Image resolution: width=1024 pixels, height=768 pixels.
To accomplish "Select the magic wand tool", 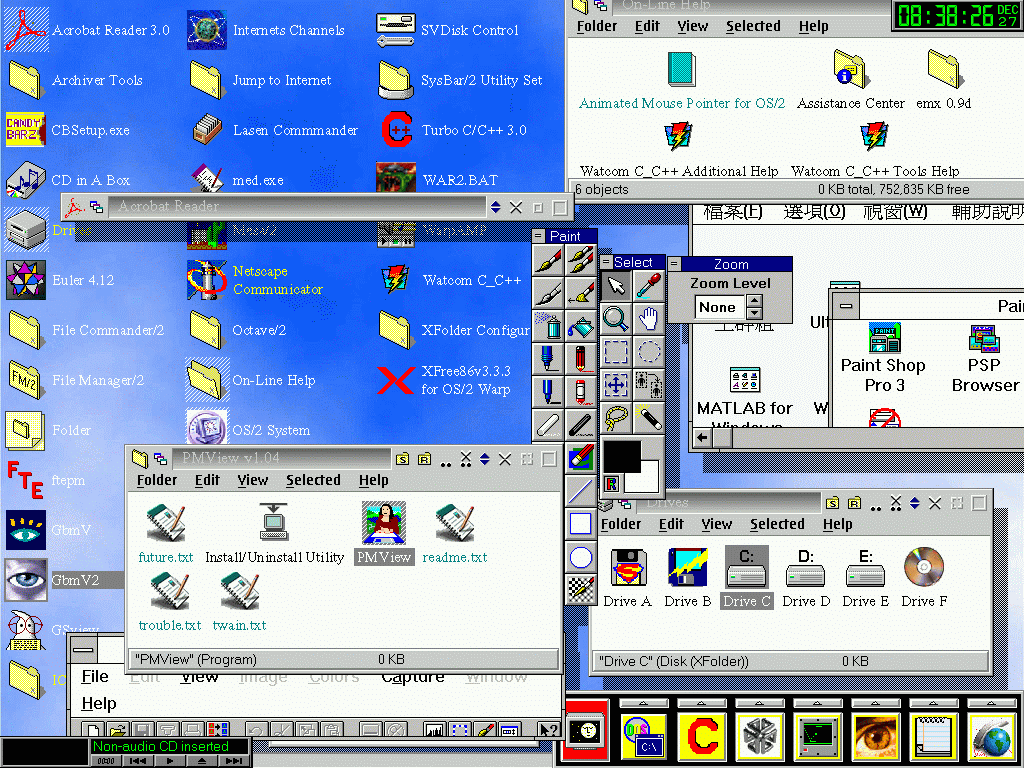I will point(648,418).
